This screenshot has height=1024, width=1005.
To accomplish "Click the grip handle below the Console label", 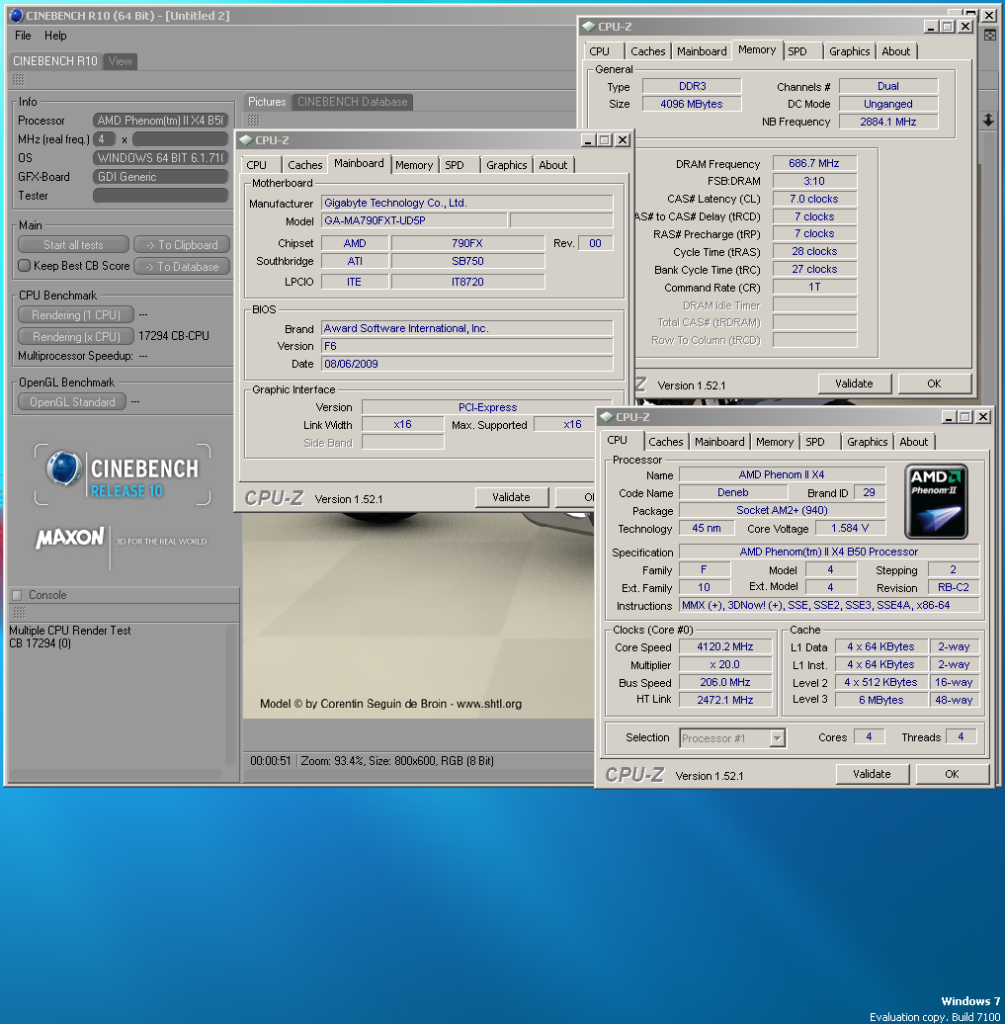I will (19, 612).
